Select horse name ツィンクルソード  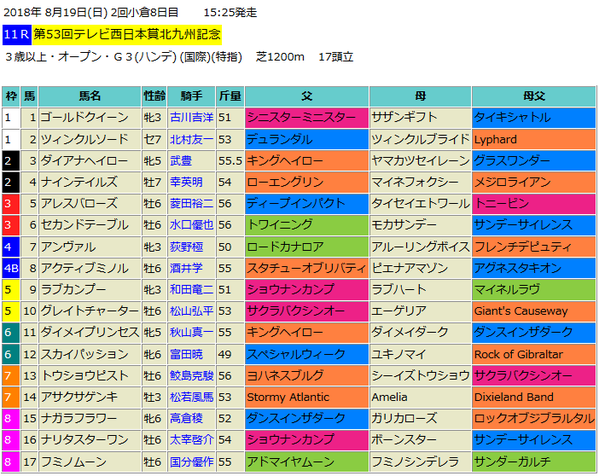click(84, 139)
